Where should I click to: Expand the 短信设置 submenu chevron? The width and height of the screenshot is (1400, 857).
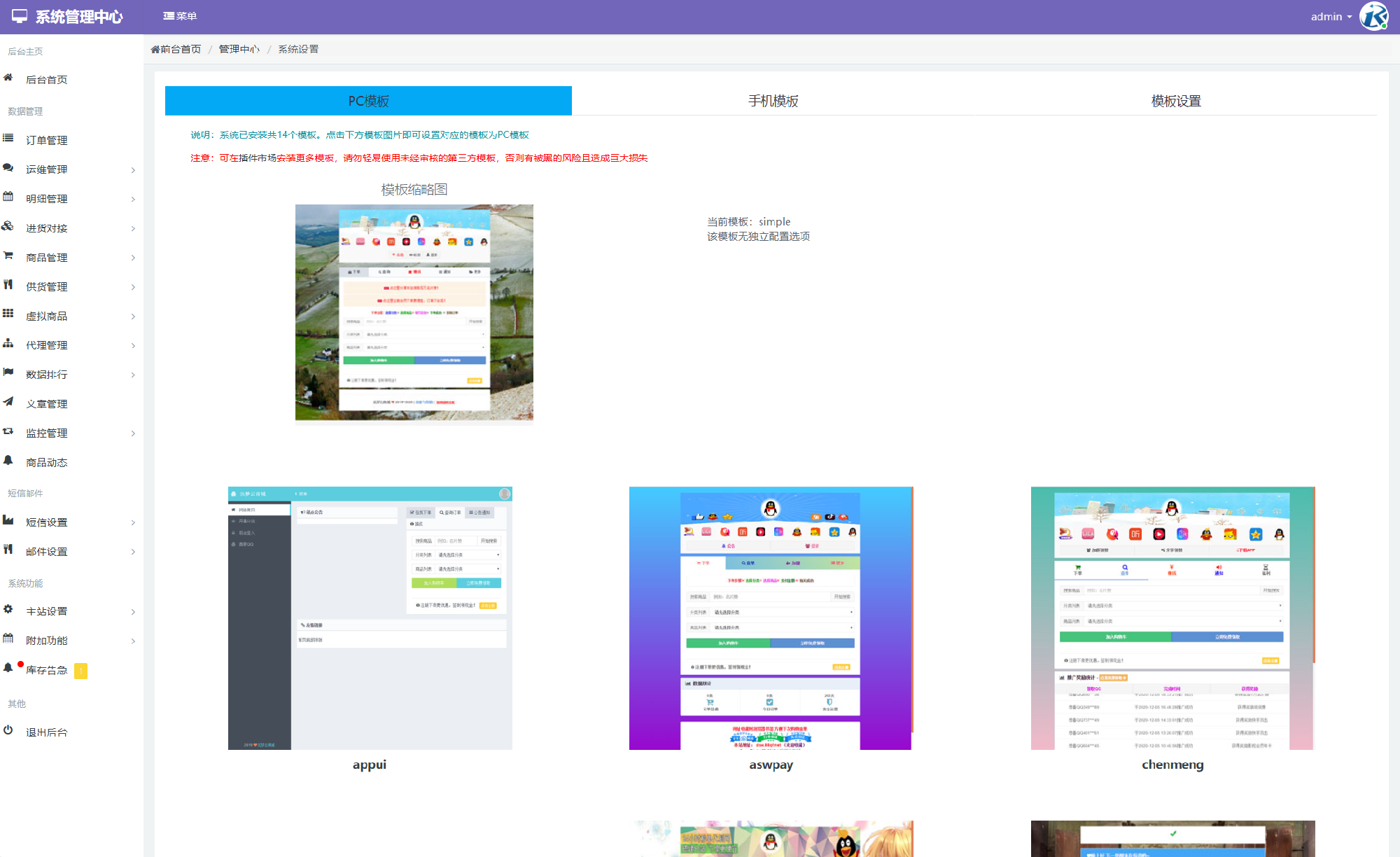point(133,523)
